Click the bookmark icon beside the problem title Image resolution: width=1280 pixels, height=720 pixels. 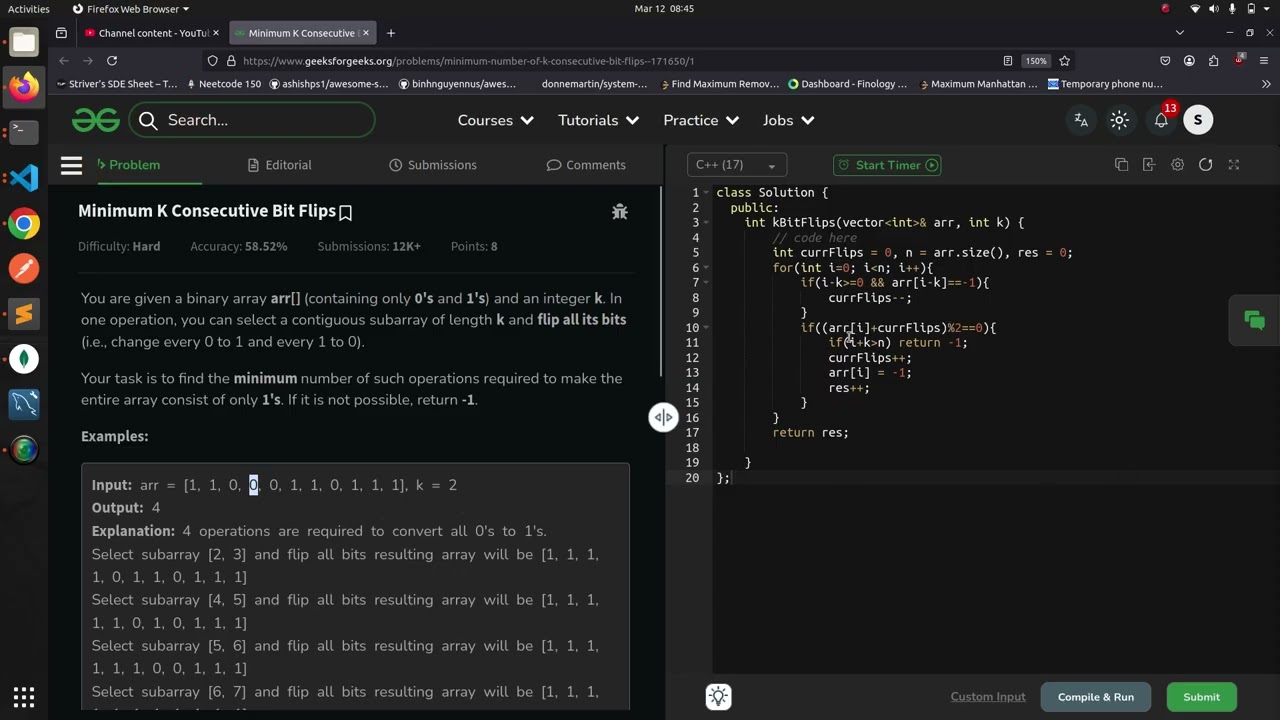[346, 212]
